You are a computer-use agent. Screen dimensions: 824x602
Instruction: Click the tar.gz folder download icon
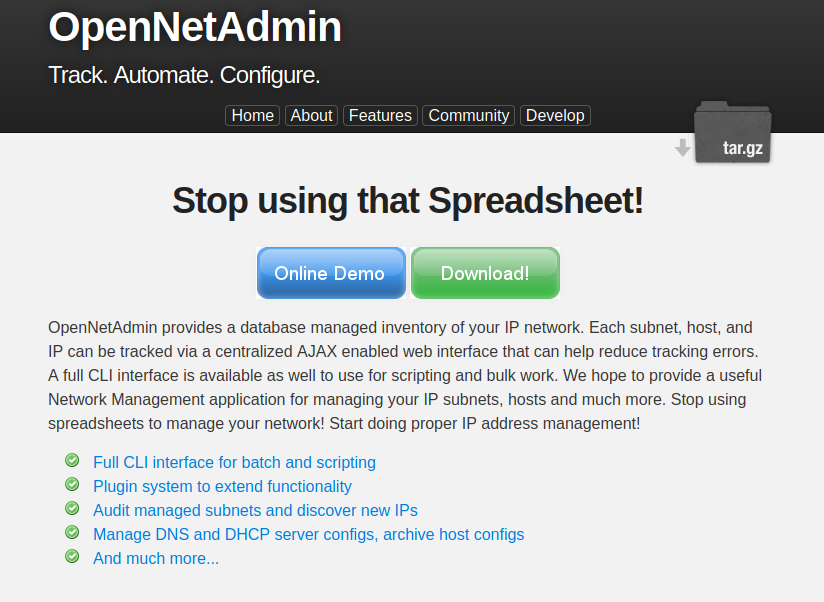tap(733, 132)
